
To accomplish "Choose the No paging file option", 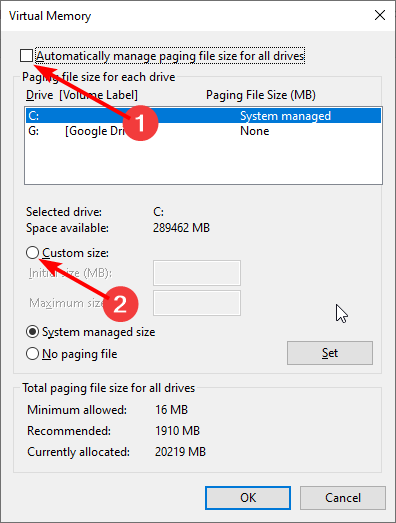I will click(x=32, y=354).
